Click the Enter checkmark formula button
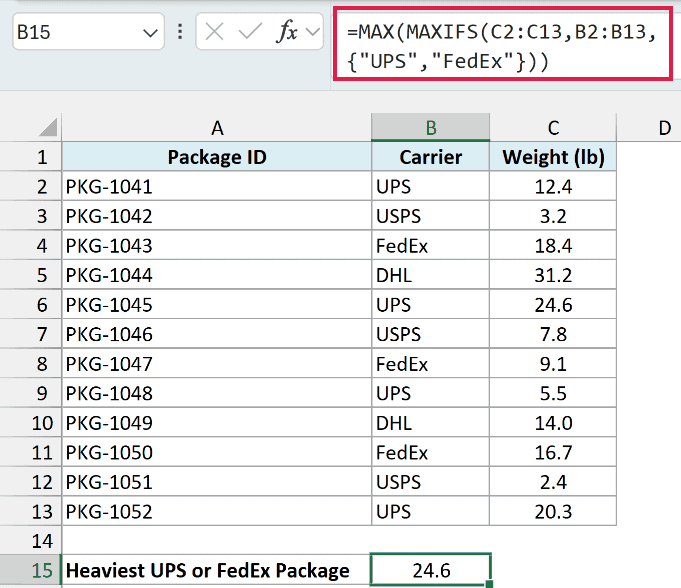 tap(250, 32)
